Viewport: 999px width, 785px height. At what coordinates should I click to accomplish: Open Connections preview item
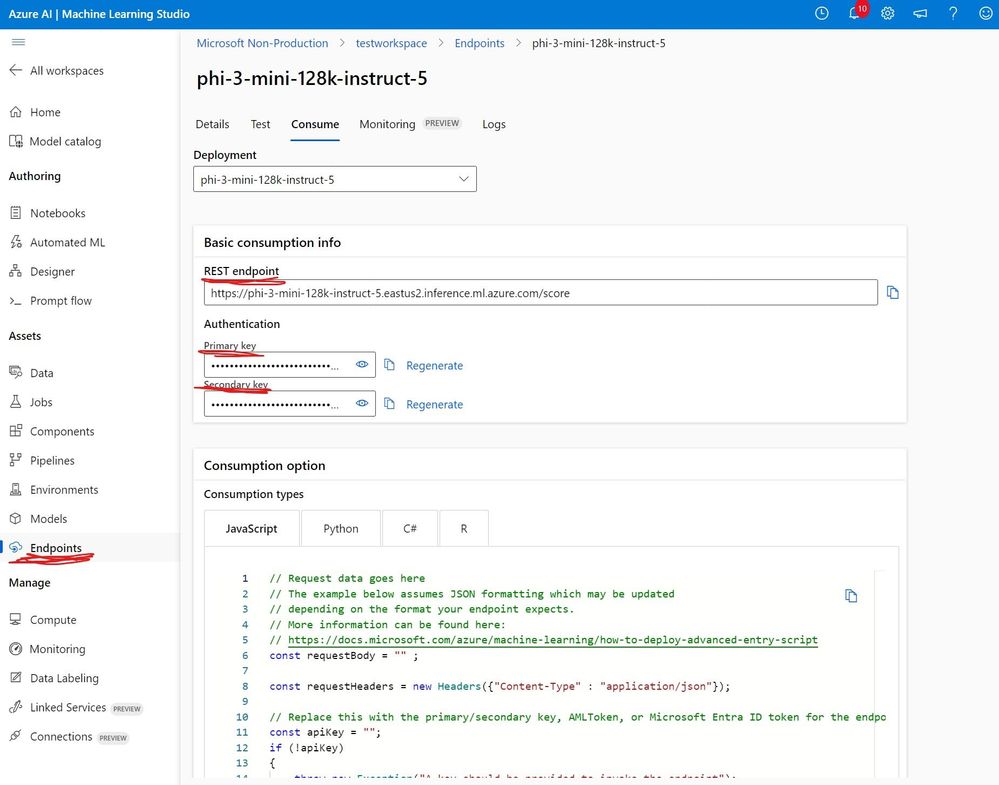tap(69, 737)
